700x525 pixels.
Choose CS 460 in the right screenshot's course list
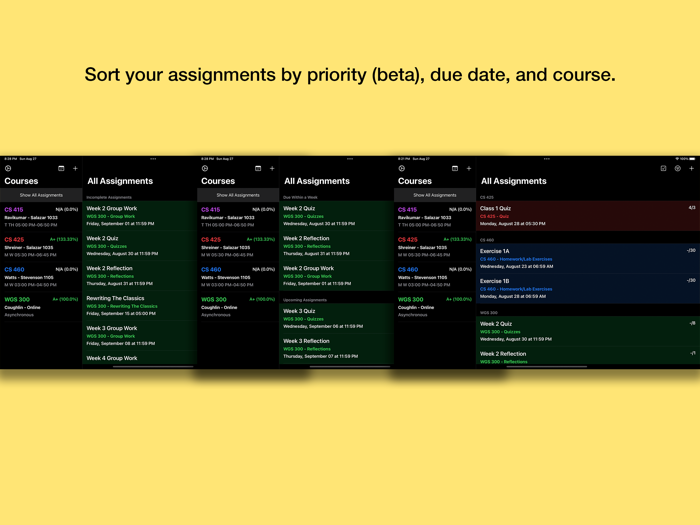coord(435,277)
